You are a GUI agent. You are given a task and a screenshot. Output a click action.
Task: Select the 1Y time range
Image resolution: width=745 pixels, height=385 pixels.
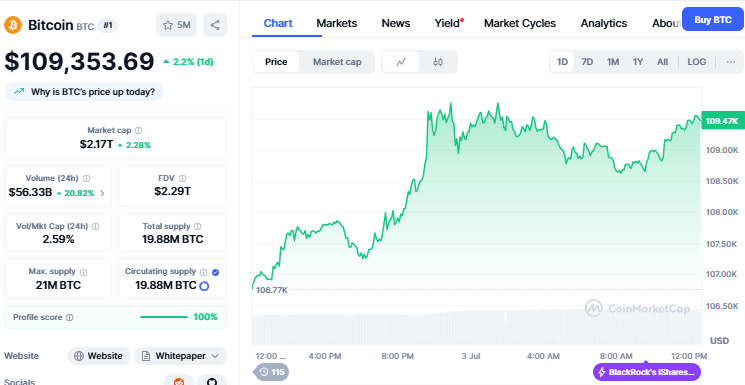coord(638,62)
